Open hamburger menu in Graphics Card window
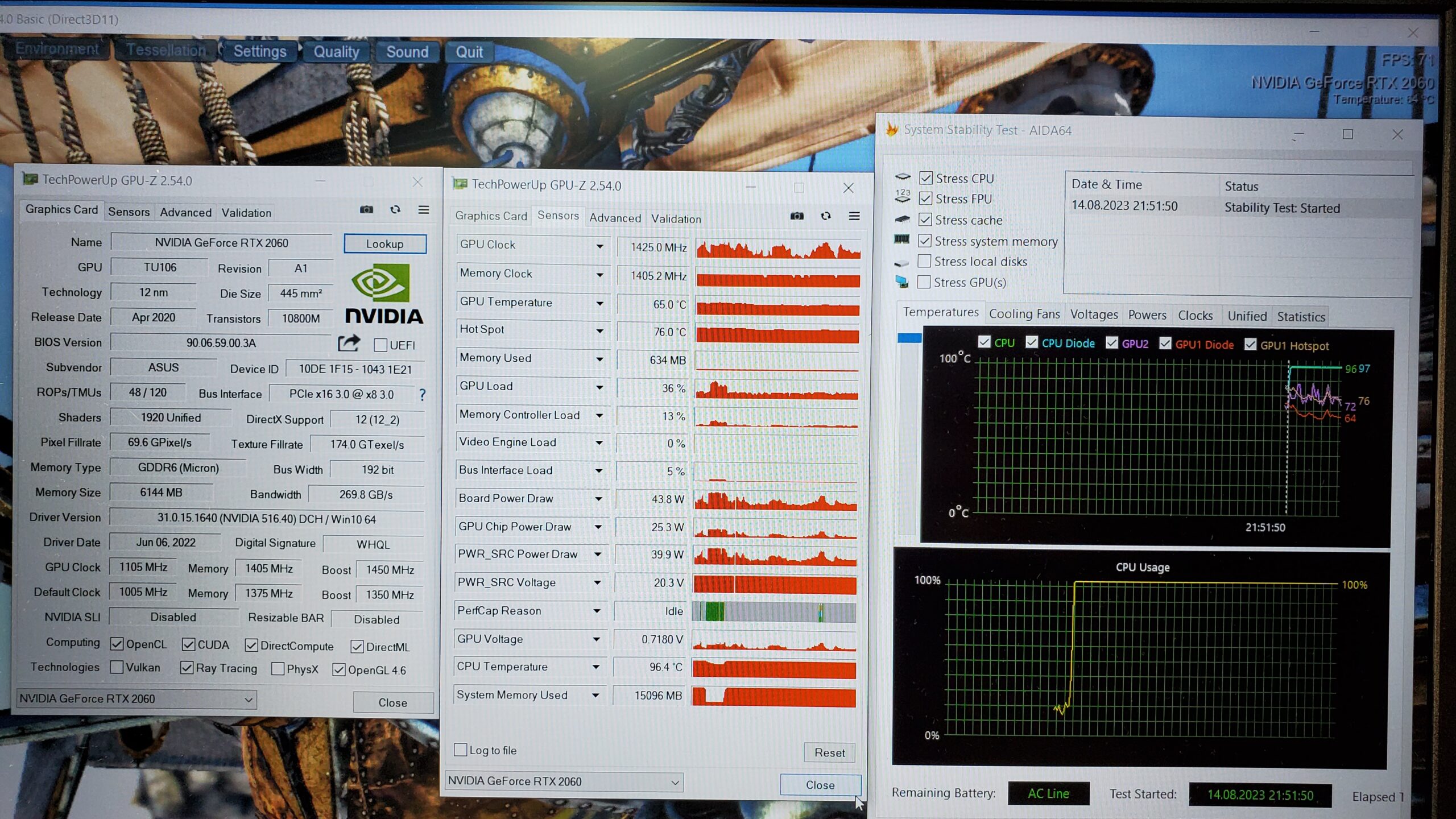 424,210
